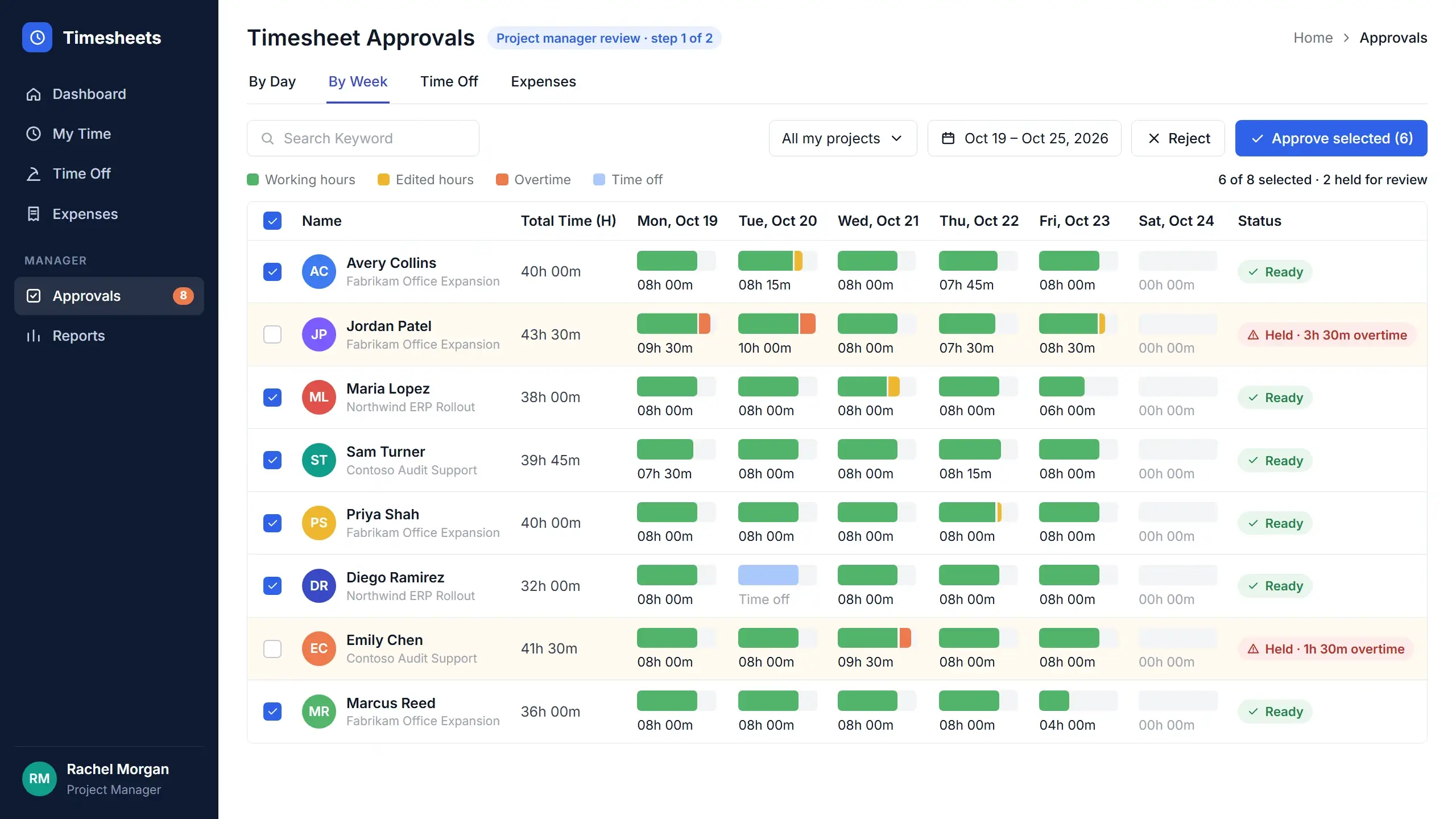Toggle the select-all checkbox in table header
The height and width of the screenshot is (819, 1456).
tap(272, 221)
